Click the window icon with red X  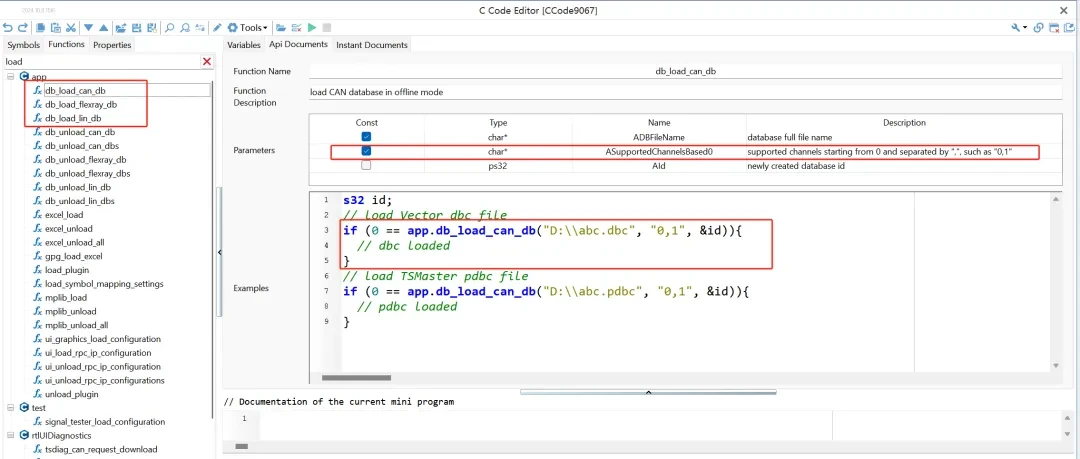(x=1054, y=28)
